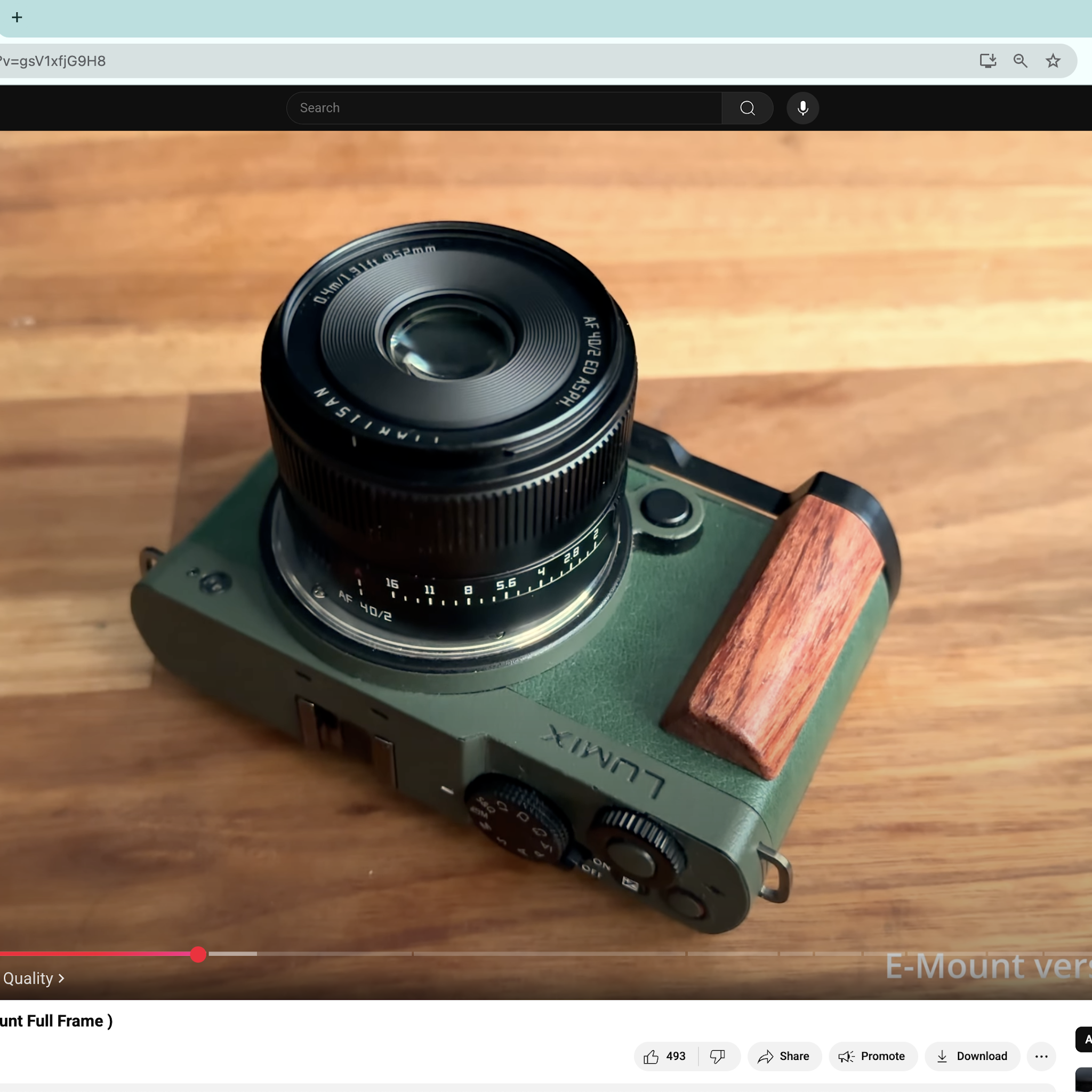Click the voice search microphone icon
The width and height of the screenshot is (1092, 1092).
click(x=802, y=108)
